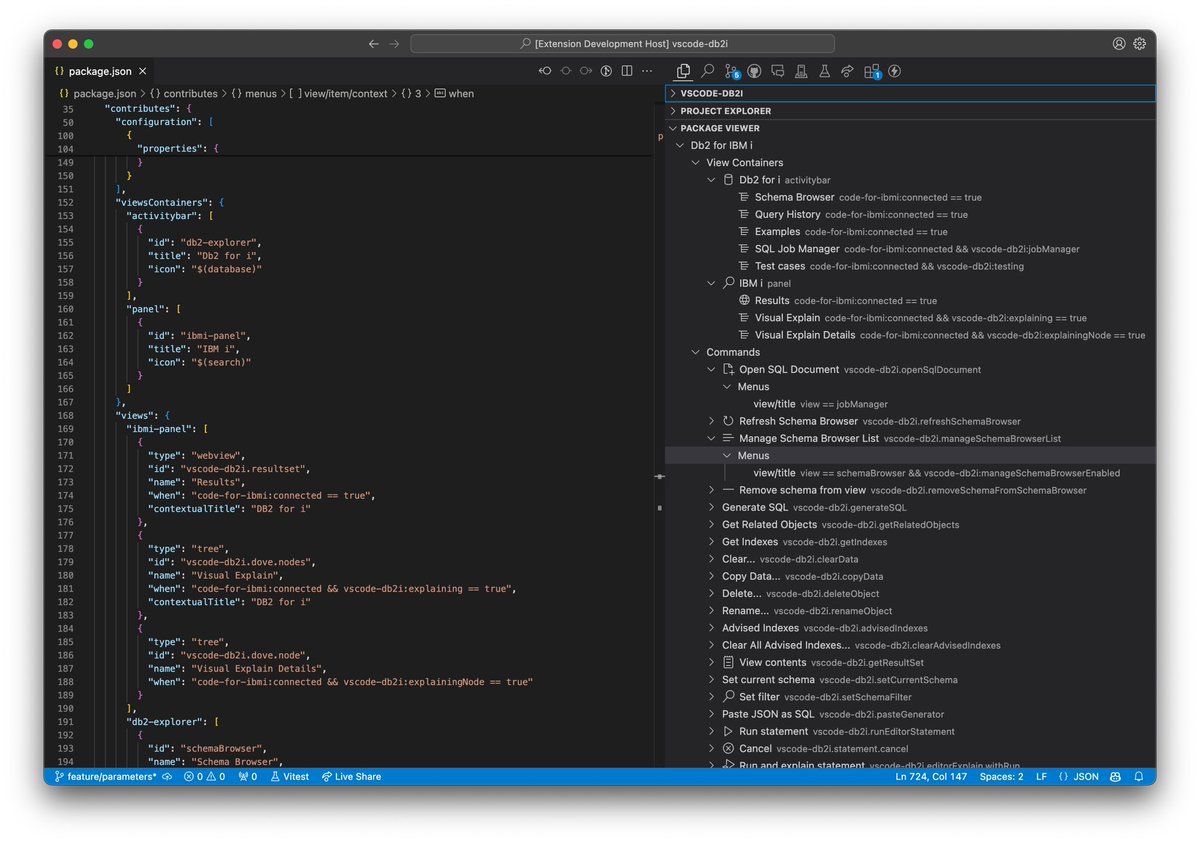Select Visual Explain Details tree row
1200x843 pixels.
click(910, 335)
